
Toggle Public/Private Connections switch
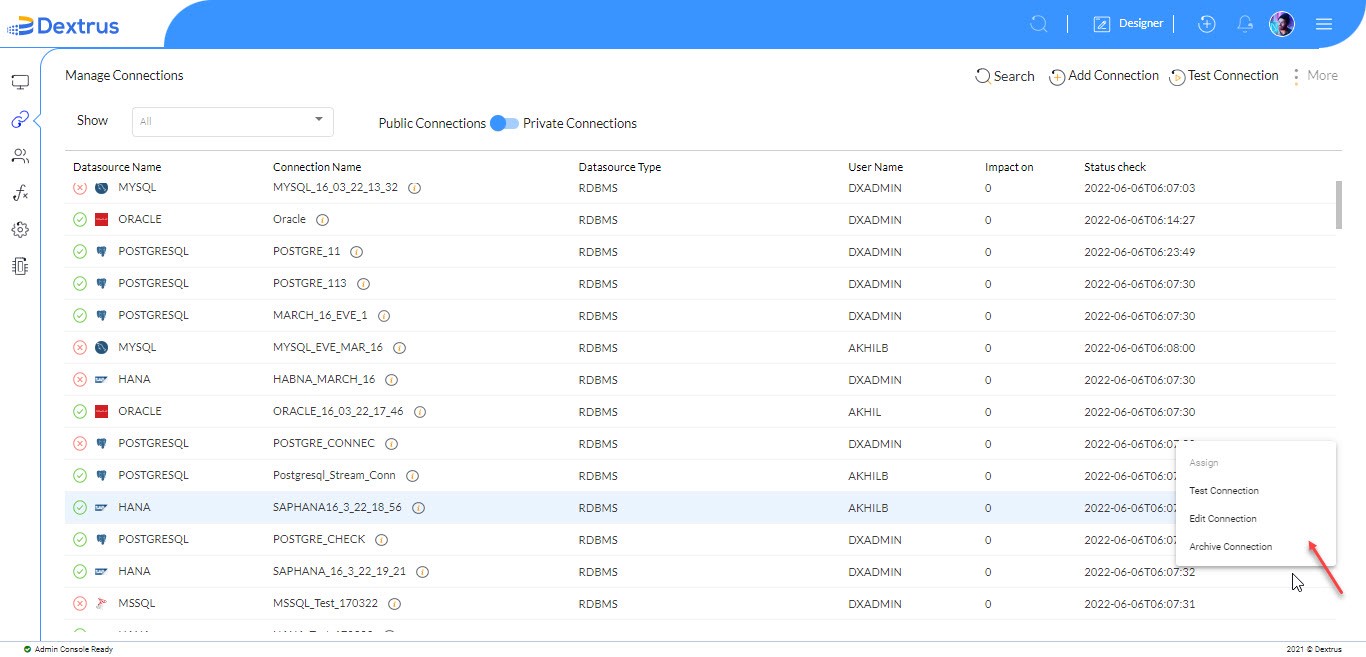tap(505, 123)
